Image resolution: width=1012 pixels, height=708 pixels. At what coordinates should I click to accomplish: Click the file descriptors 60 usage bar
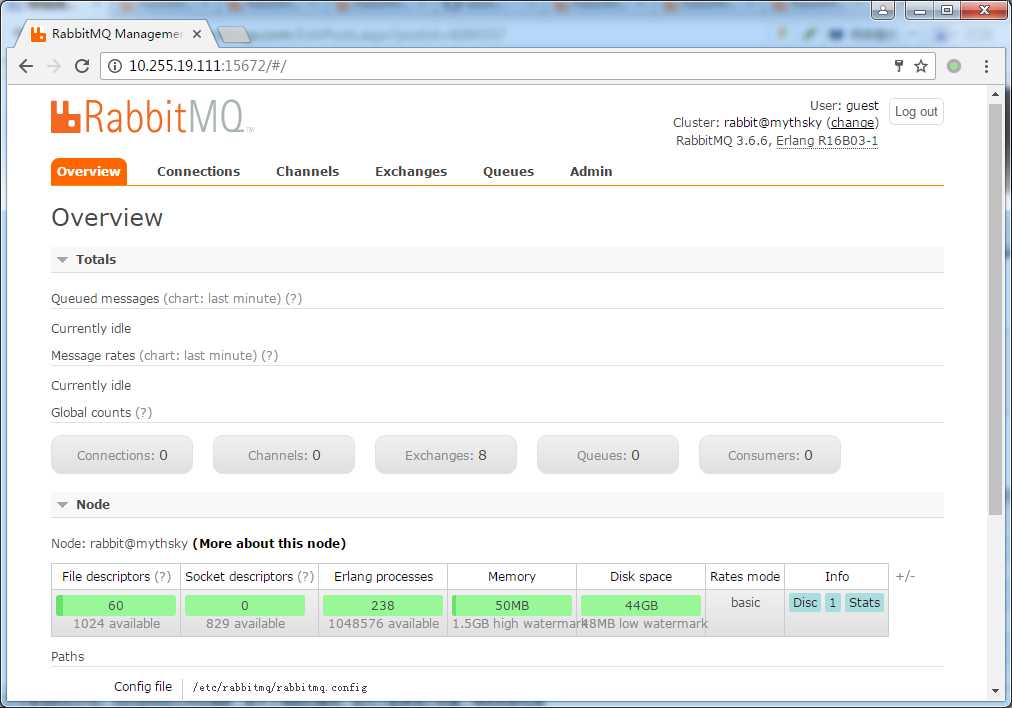click(x=116, y=605)
